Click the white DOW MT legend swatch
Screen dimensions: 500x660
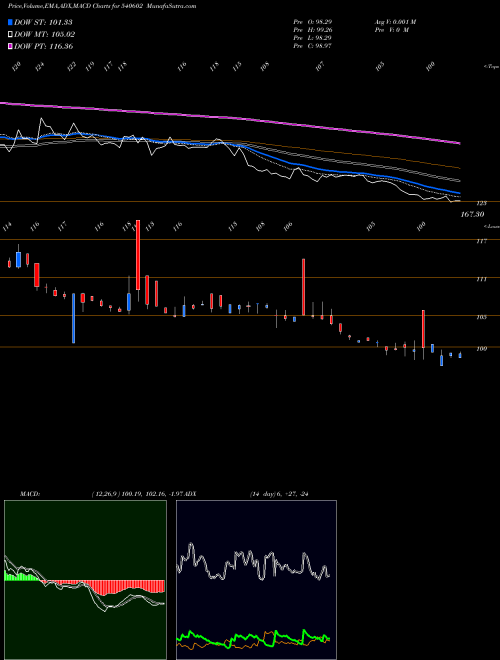(11, 35)
